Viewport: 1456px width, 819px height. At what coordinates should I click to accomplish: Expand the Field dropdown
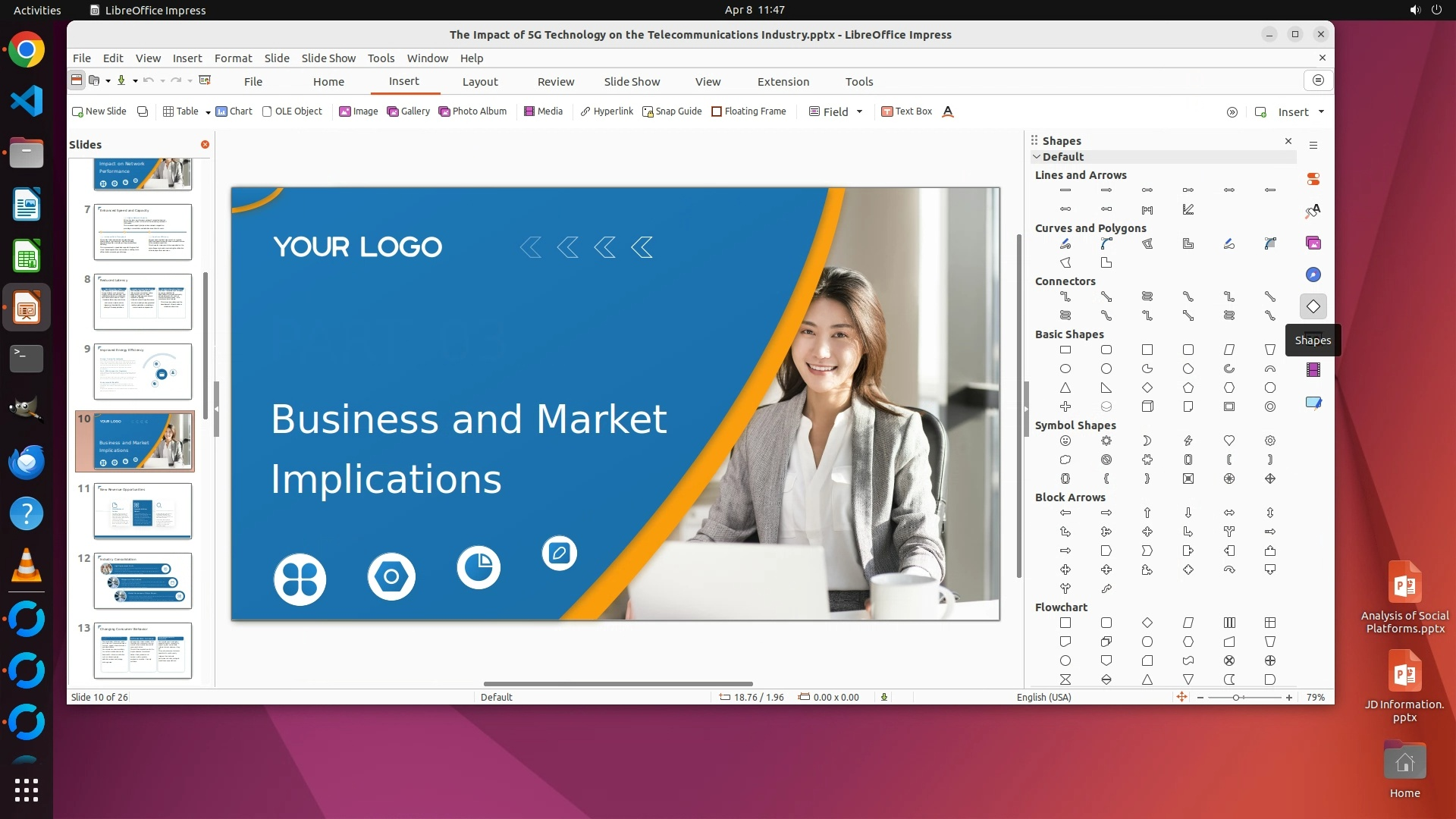click(859, 111)
